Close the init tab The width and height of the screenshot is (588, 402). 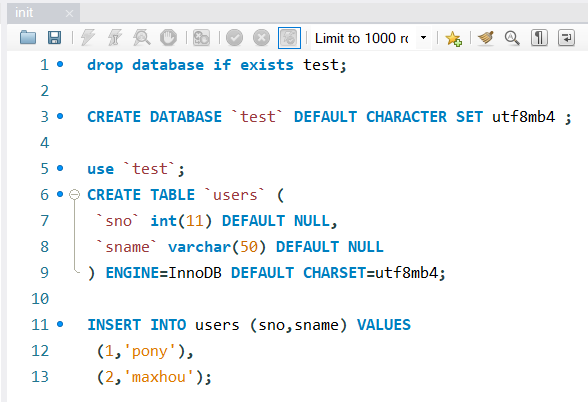(69, 14)
